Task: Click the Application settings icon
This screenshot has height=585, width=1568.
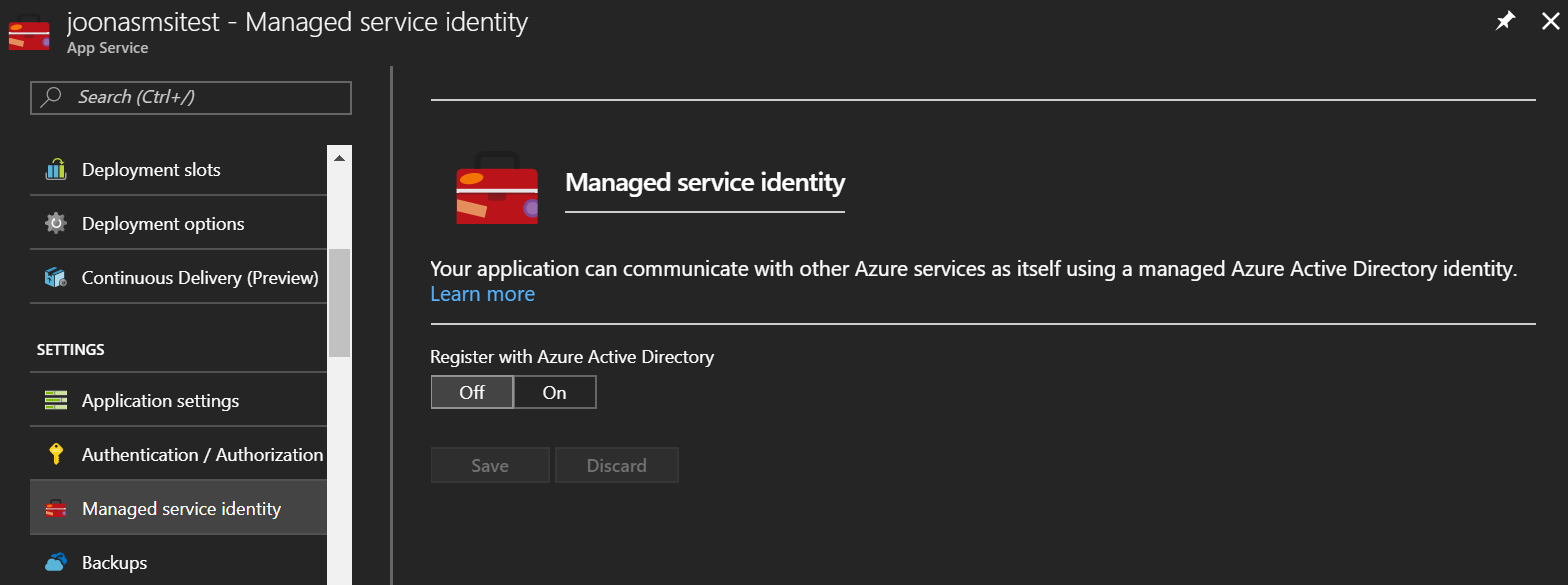Action: pyautogui.click(x=56, y=401)
